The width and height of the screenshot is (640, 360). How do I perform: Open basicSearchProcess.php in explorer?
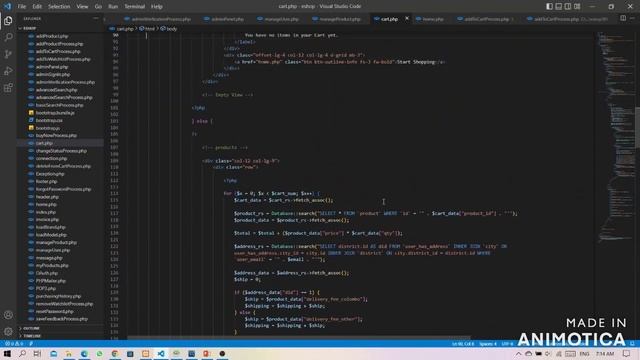(x=60, y=105)
